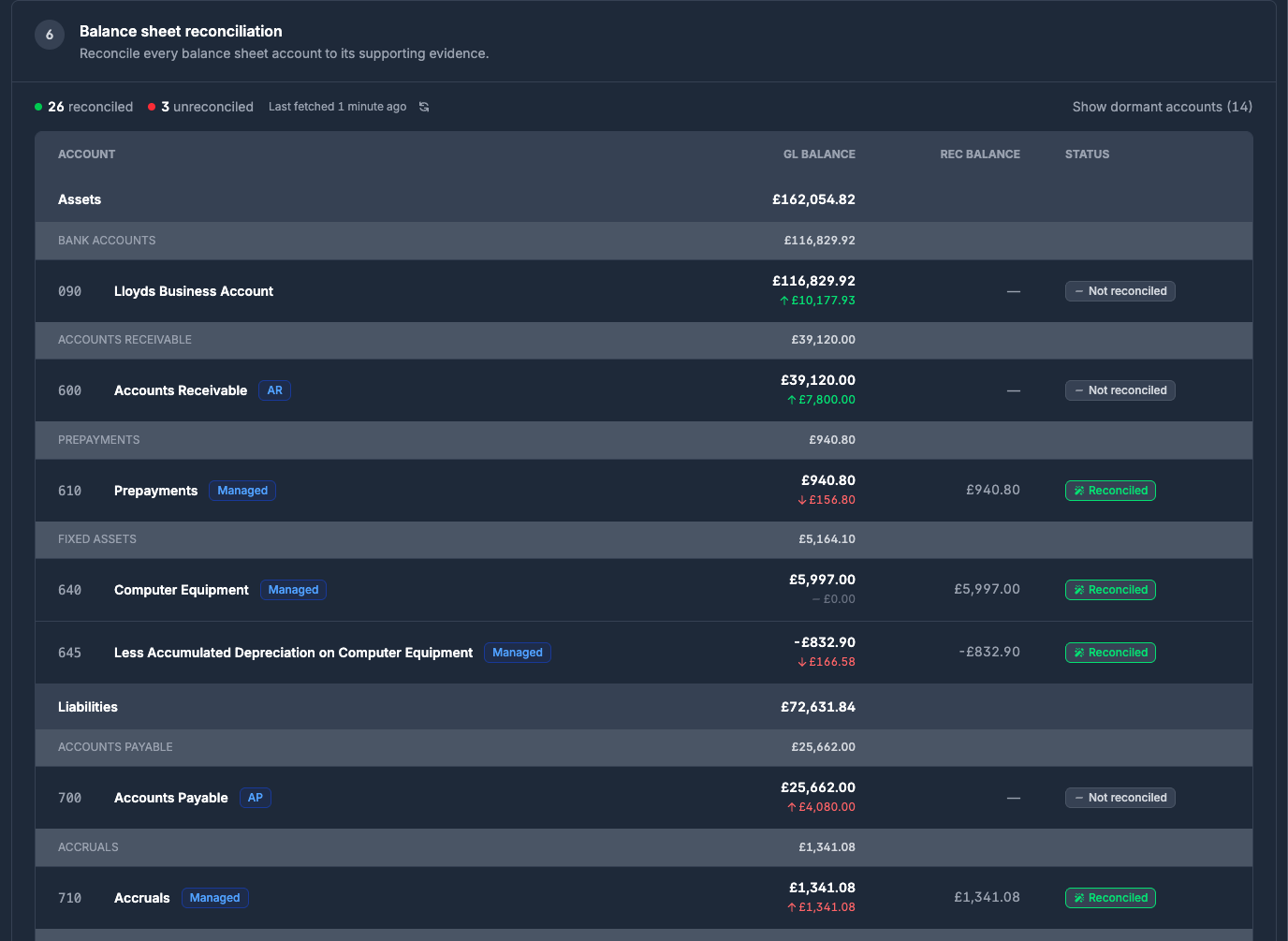Click Reconciled badge on Less Accumulated Depreciation row
The height and width of the screenshot is (941, 1288).
pyautogui.click(x=1110, y=653)
